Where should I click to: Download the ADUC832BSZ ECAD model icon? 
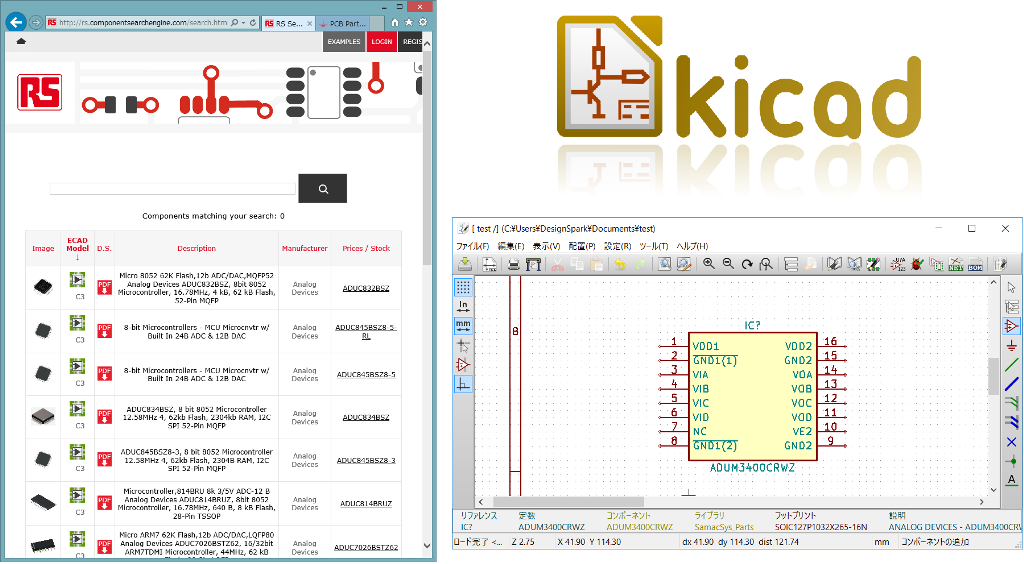pyautogui.click(x=77, y=281)
